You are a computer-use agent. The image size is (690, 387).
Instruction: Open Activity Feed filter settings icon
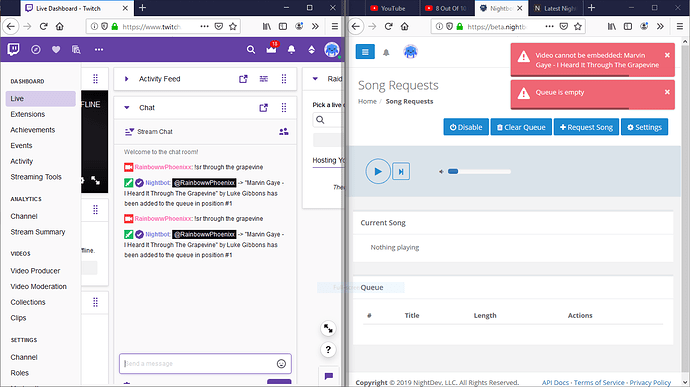(x=264, y=79)
